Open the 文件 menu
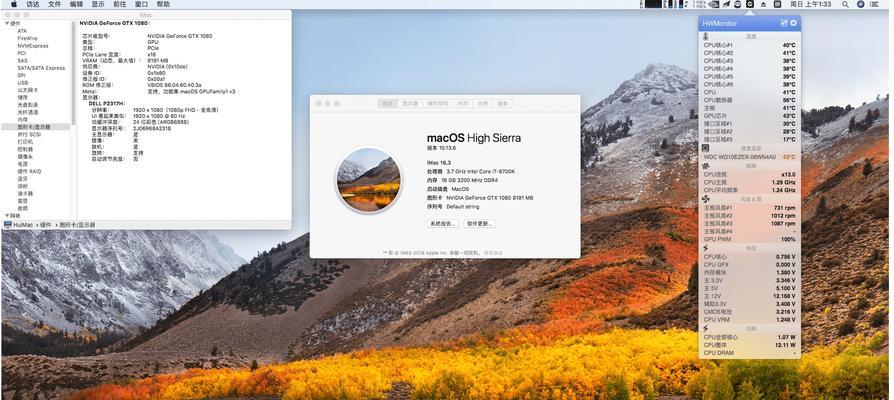This screenshot has height=400, width=894. tap(55, 4)
